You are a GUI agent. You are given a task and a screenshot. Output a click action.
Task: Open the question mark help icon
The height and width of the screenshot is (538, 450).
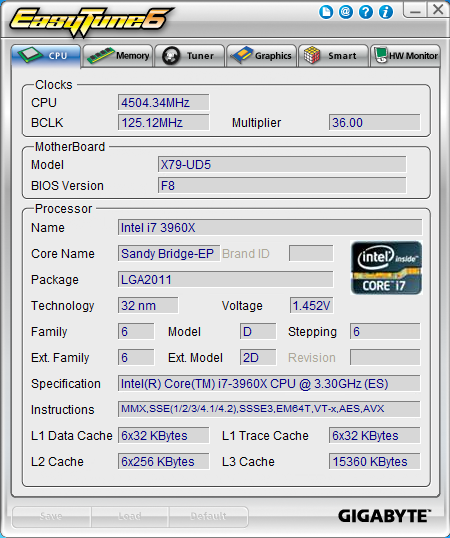(x=366, y=13)
